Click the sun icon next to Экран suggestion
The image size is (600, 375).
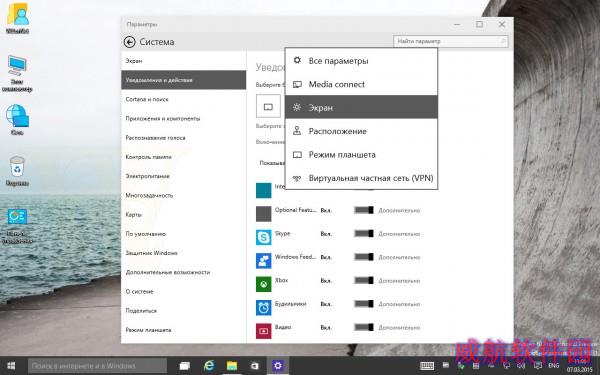click(297, 108)
